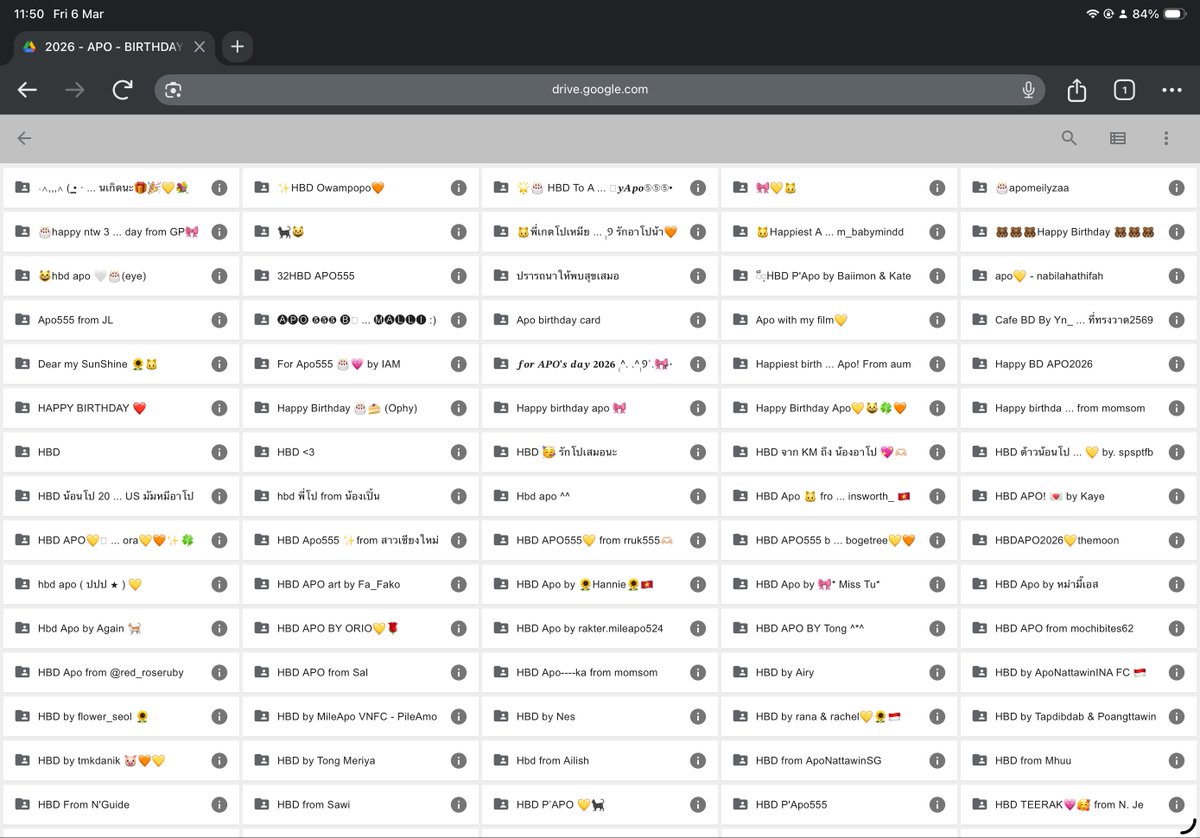
Task: Open folder HBD Apo from @red_roseruby
Action: pyautogui.click(x=121, y=672)
